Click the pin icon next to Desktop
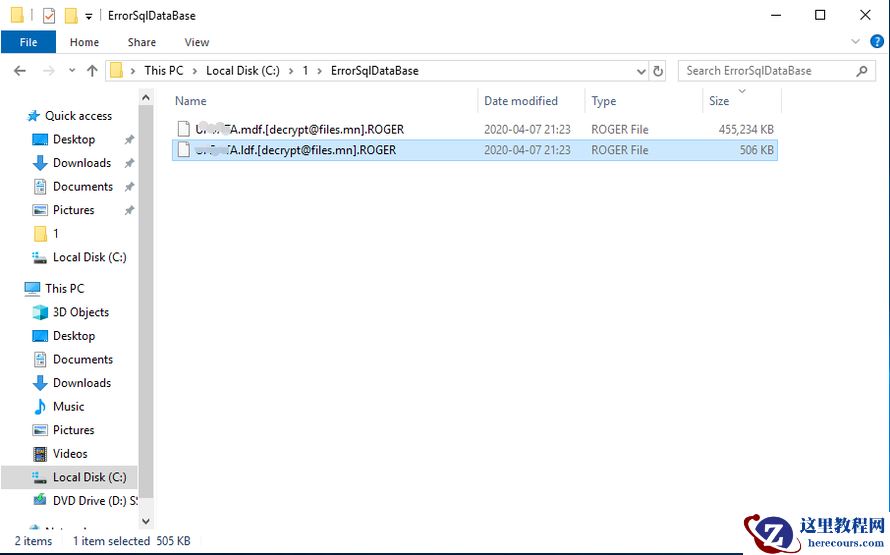890x555 pixels. [x=129, y=139]
